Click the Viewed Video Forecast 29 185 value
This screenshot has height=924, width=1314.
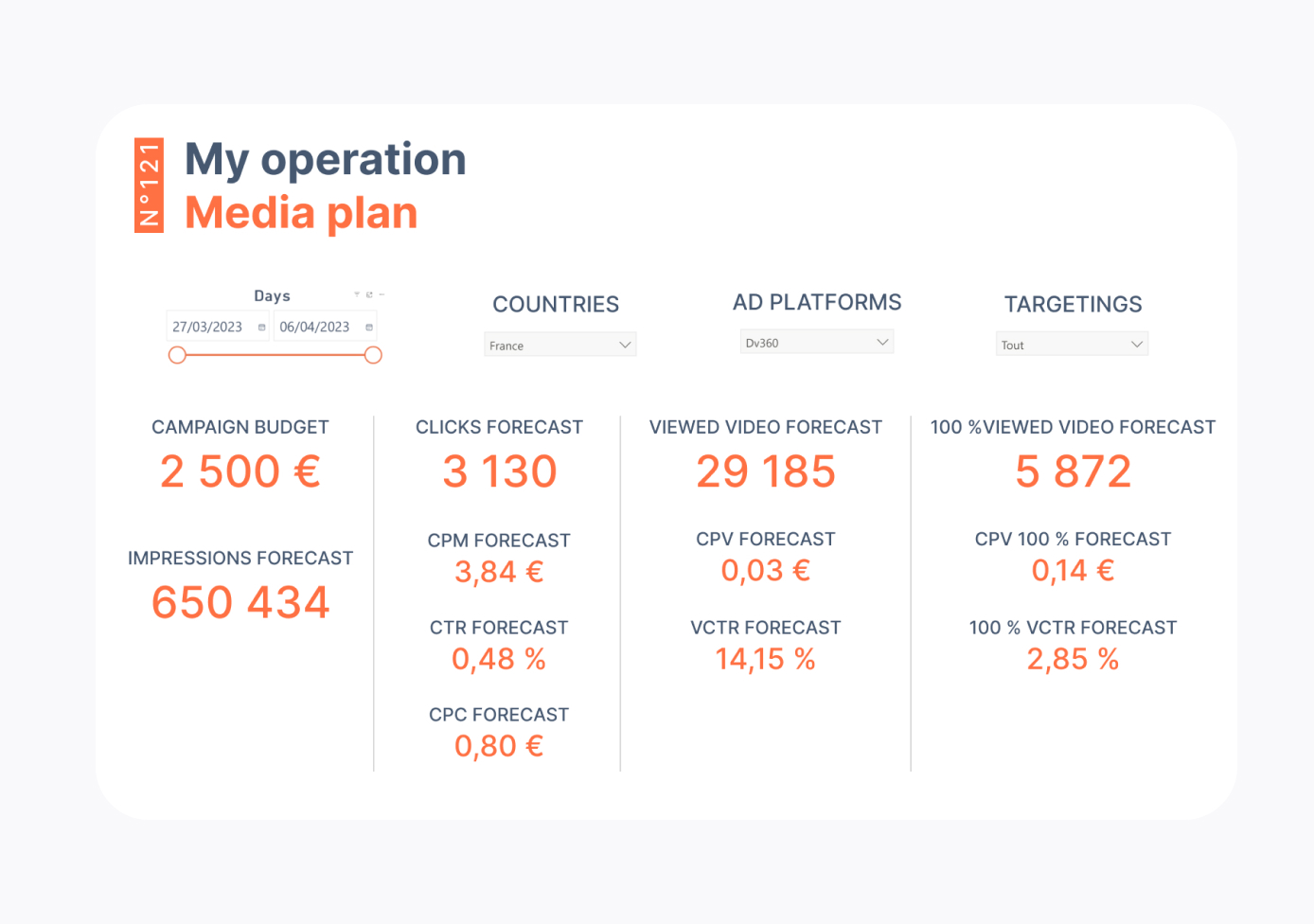[766, 471]
